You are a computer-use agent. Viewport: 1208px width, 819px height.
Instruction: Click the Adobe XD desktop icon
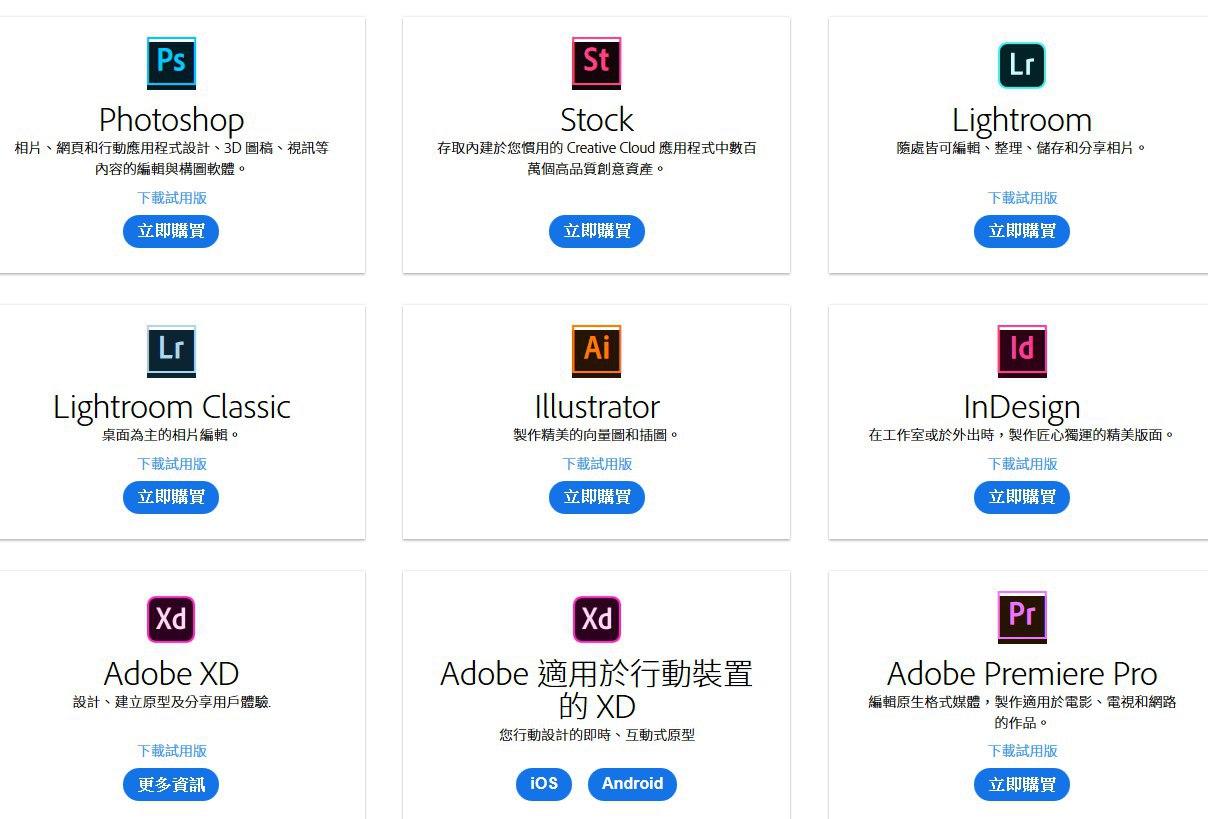click(x=171, y=619)
